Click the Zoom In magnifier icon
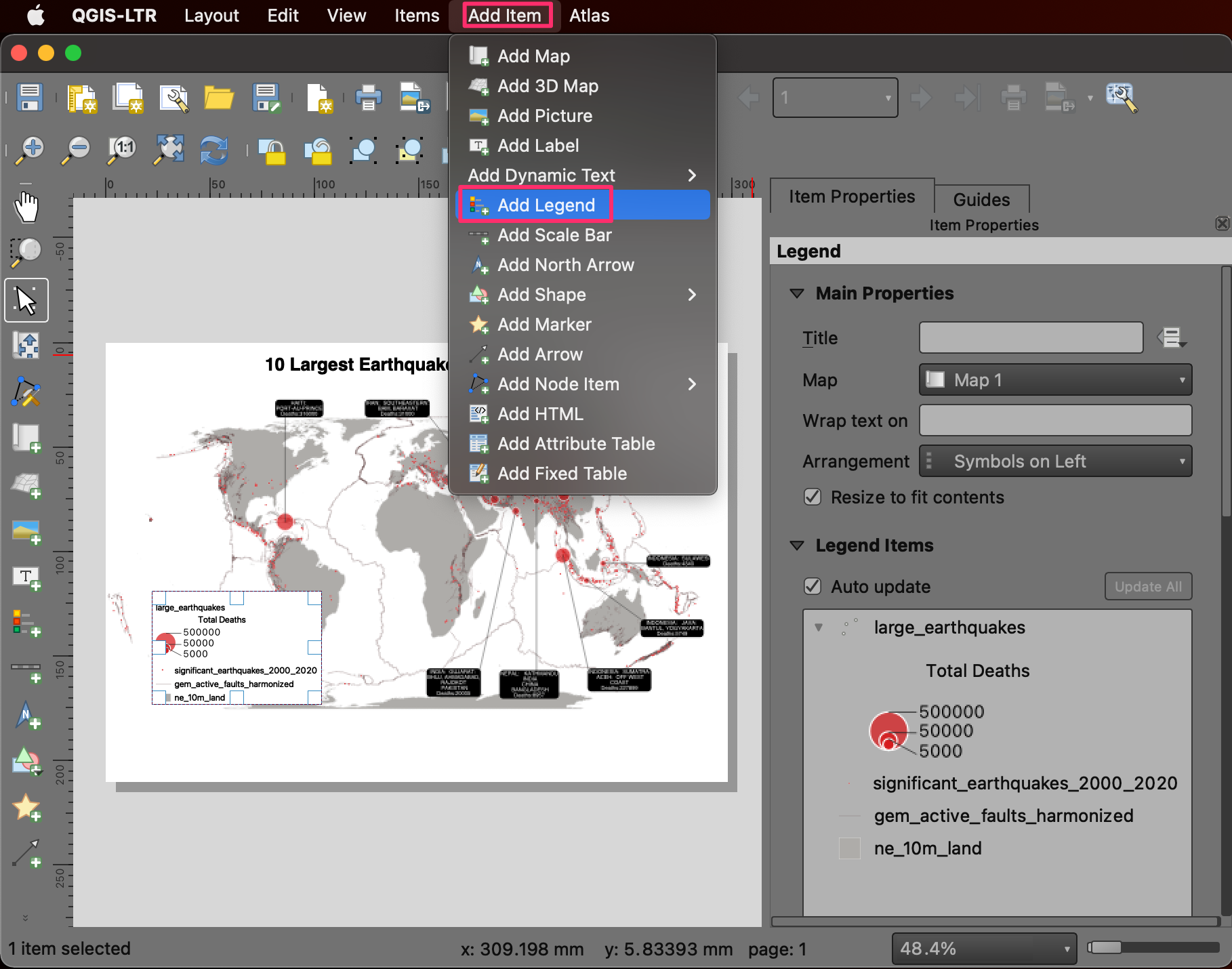 point(30,149)
